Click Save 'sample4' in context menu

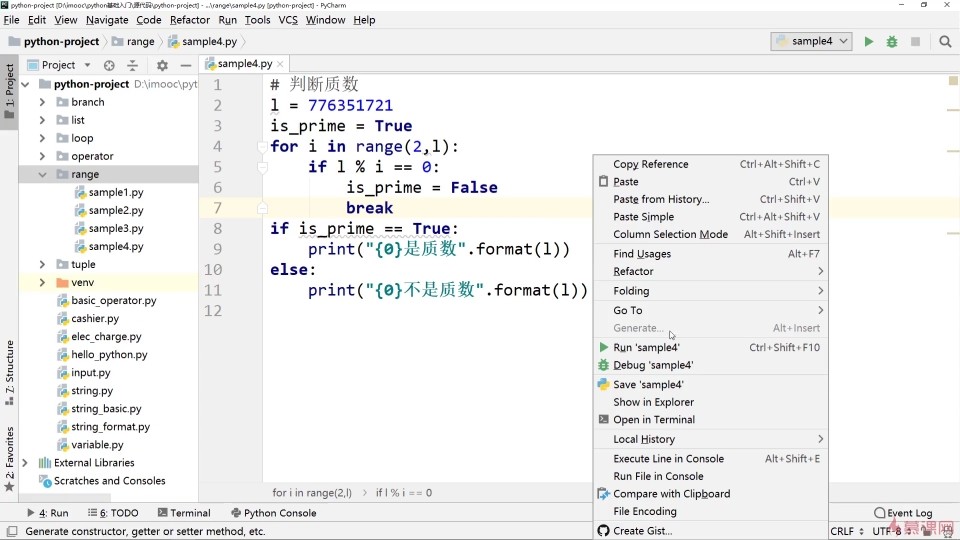711,384
